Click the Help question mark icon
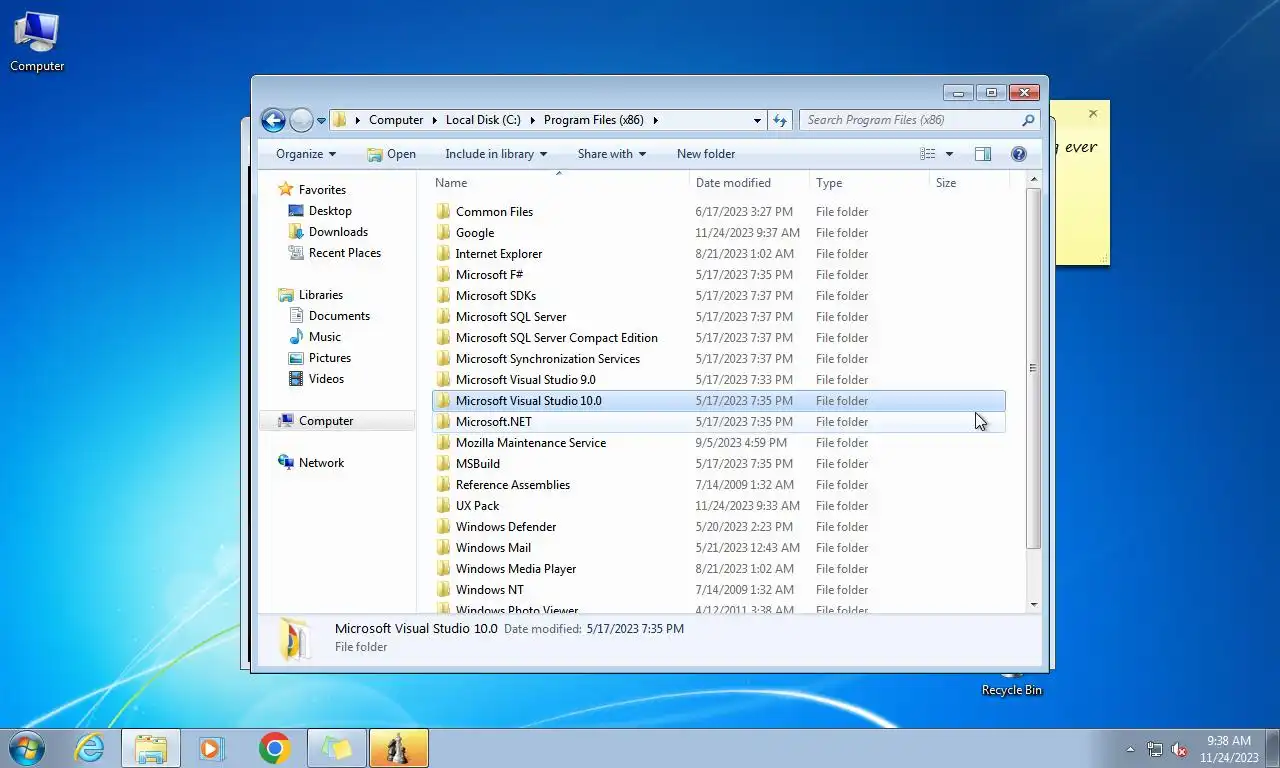This screenshot has height=768, width=1280. tap(1019, 154)
